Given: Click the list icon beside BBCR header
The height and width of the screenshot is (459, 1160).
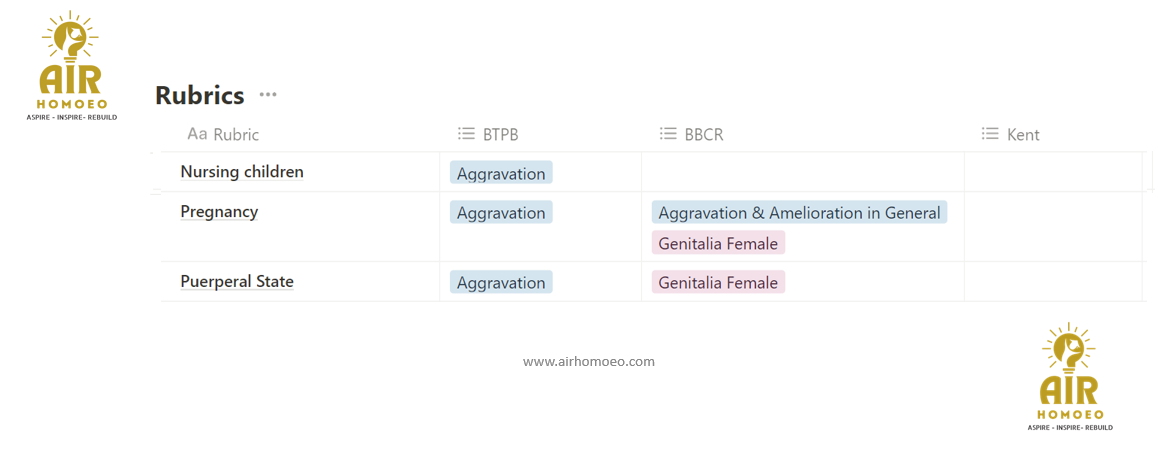Looking at the screenshot, I should tap(668, 134).
